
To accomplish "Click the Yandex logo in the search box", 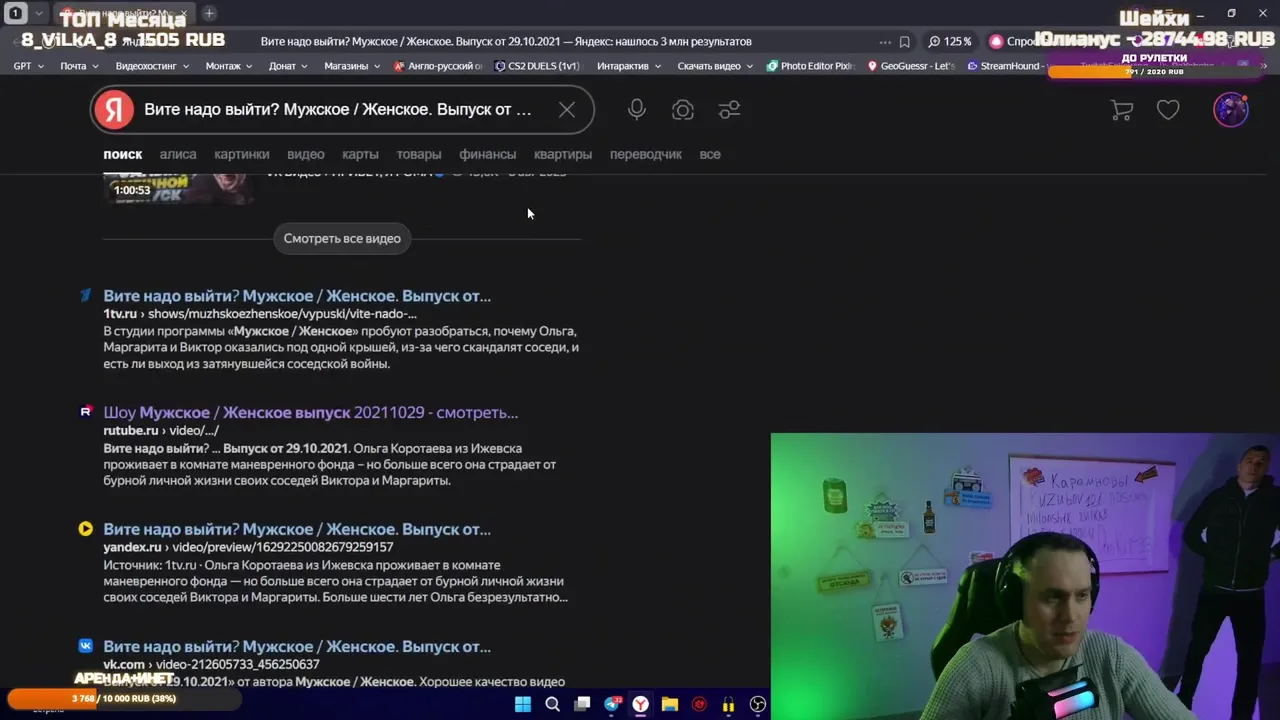I will click(114, 110).
